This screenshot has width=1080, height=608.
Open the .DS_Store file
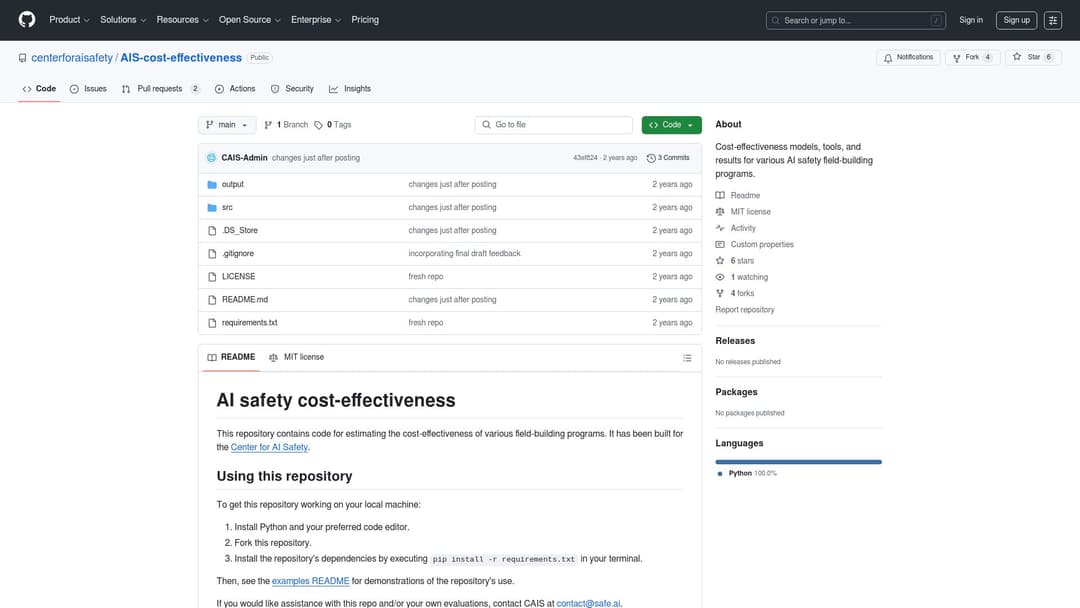click(240, 231)
